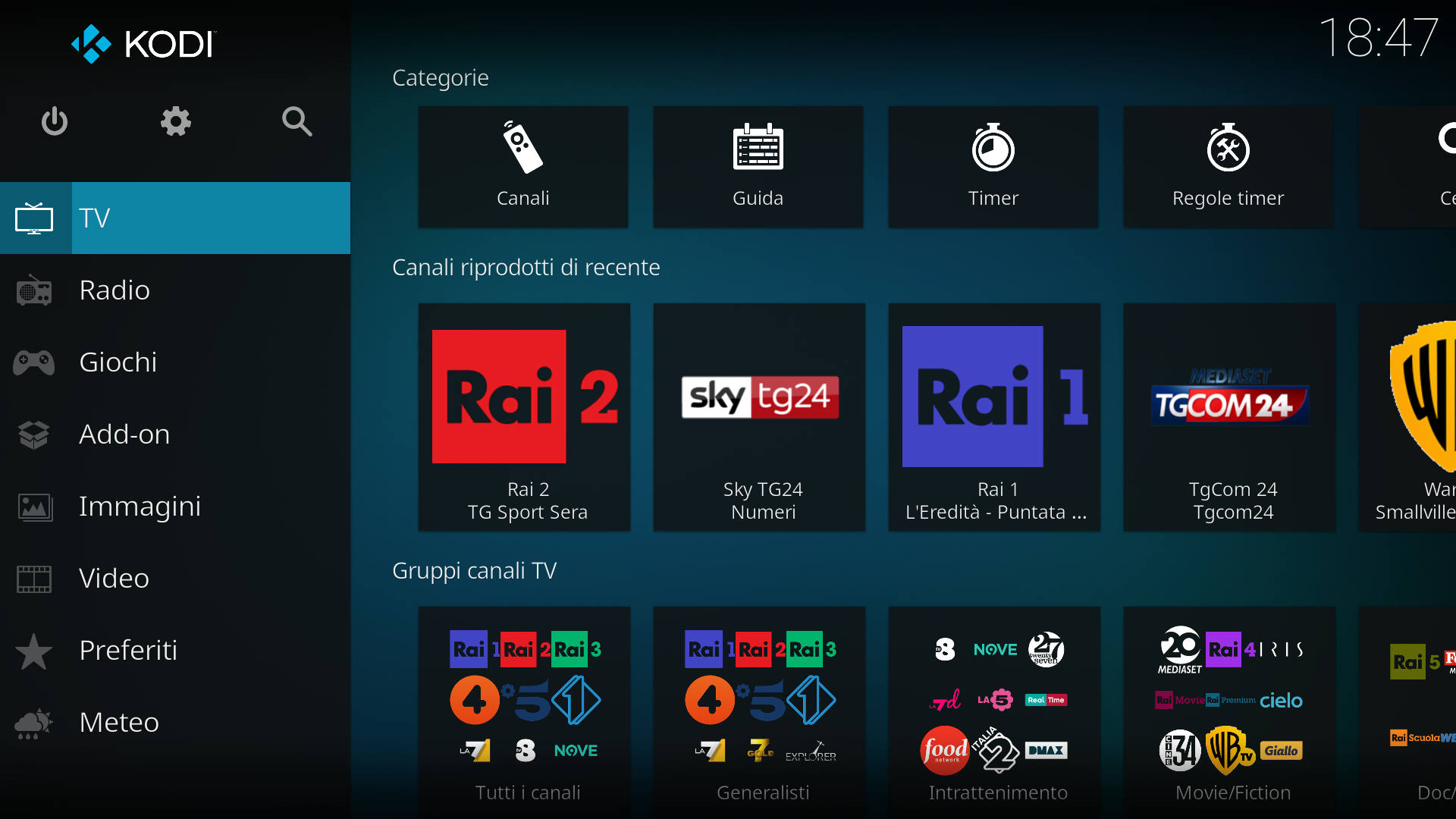Select Video menu entry label

click(115, 579)
